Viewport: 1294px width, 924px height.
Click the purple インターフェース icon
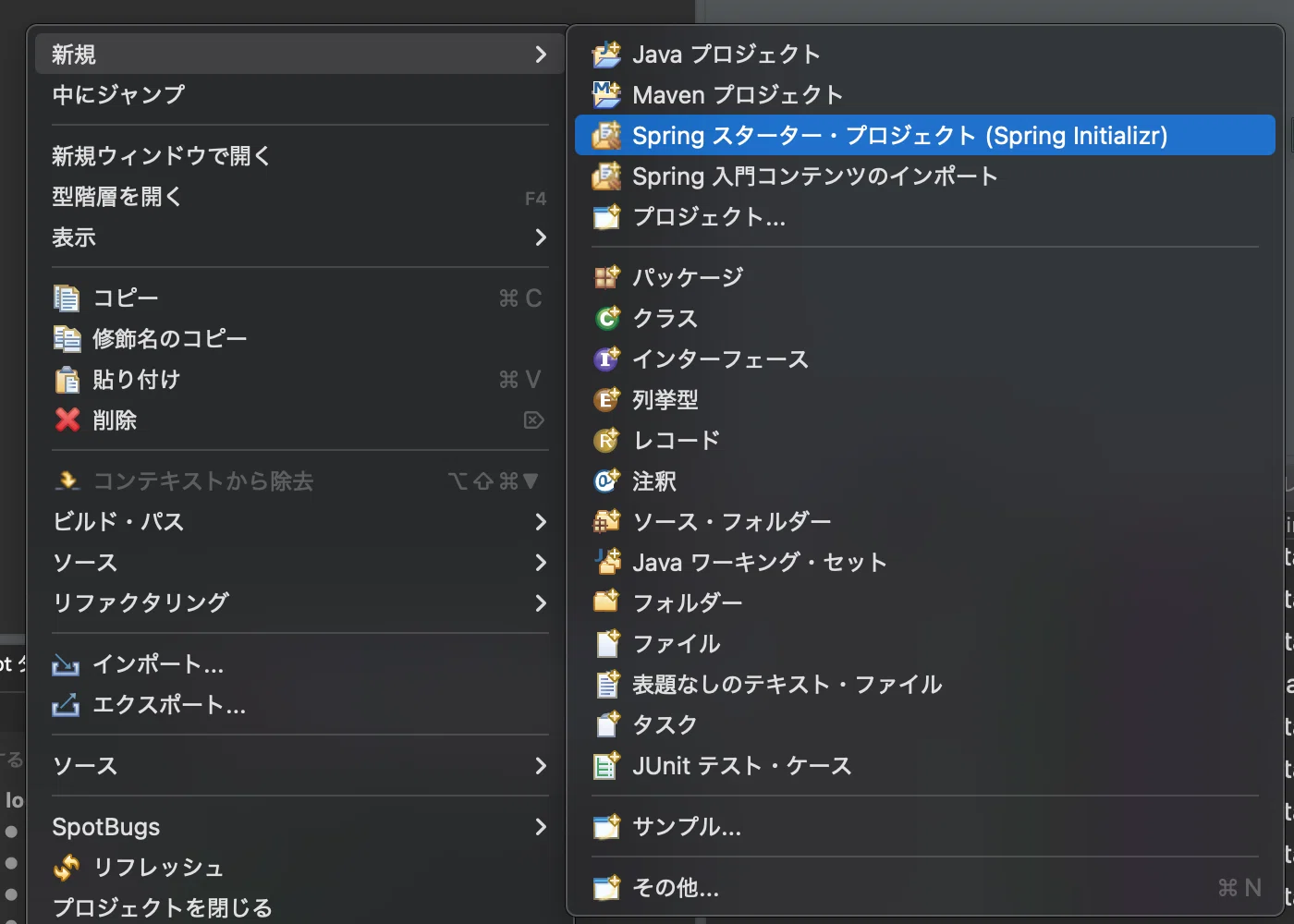[606, 359]
